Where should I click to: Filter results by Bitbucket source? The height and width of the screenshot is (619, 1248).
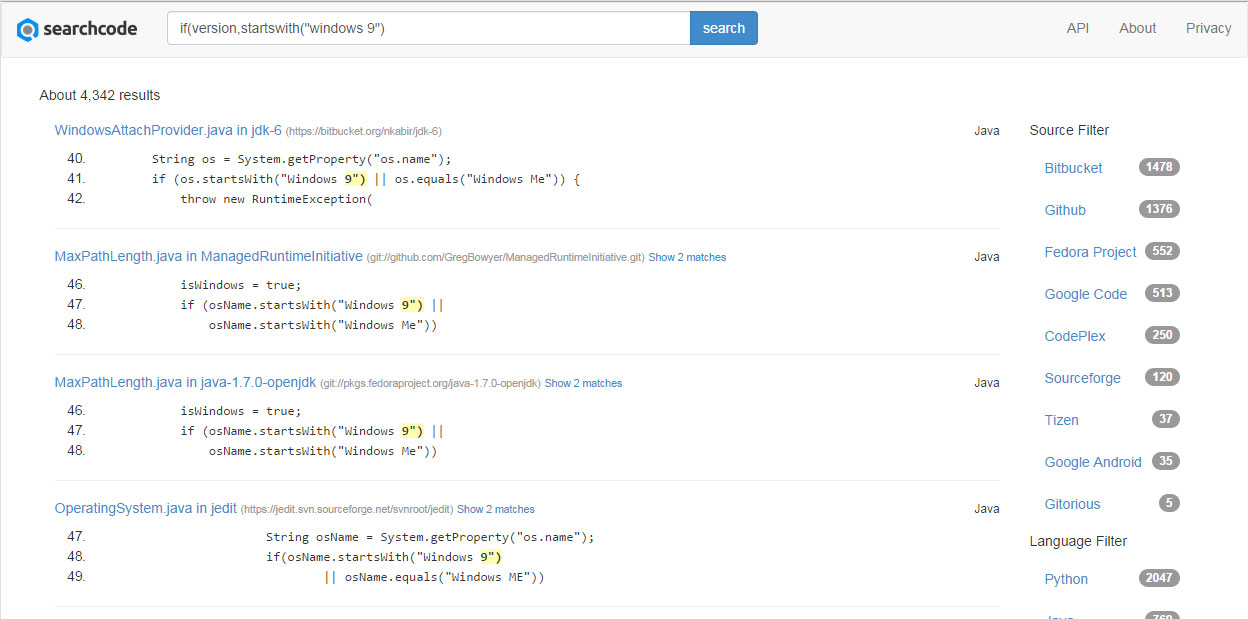point(1073,168)
